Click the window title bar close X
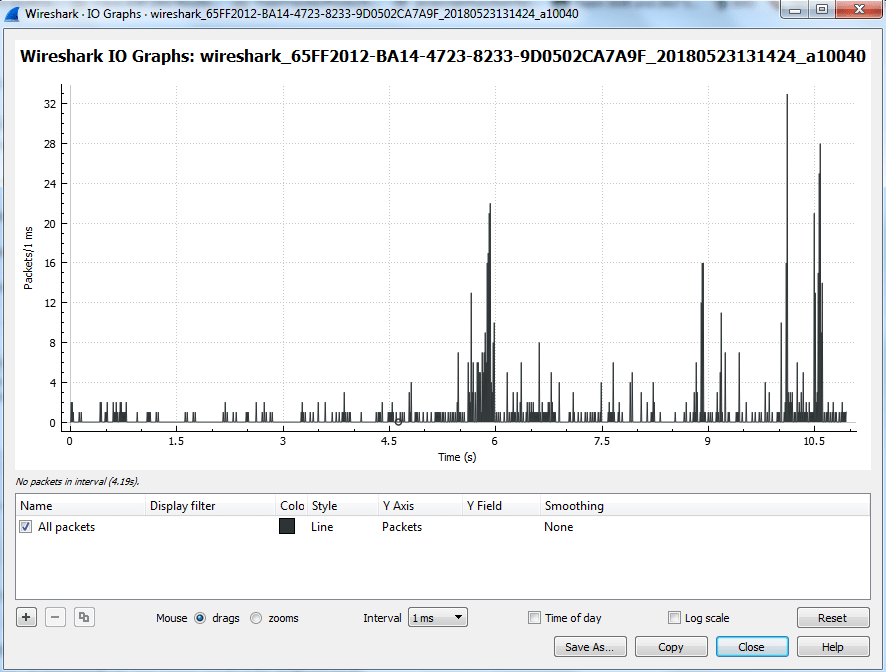The height and width of the screenshot is (672, 886). [x=859, y=10]
